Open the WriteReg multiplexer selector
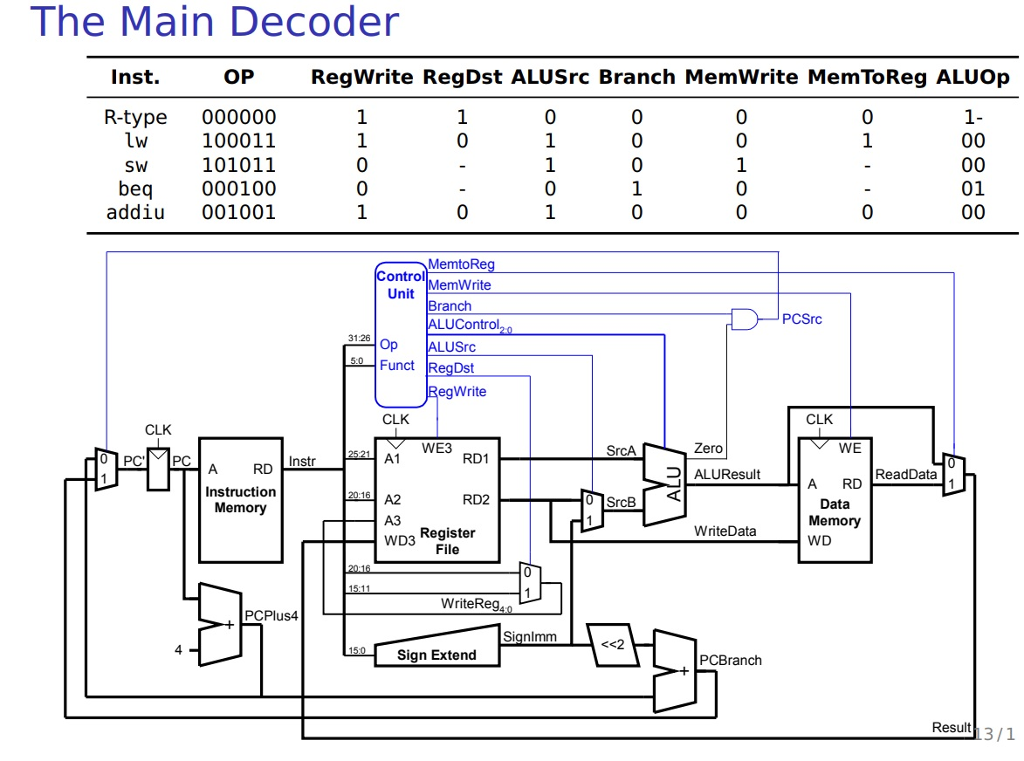This screenshot has width=1024, height=761. 531,583
